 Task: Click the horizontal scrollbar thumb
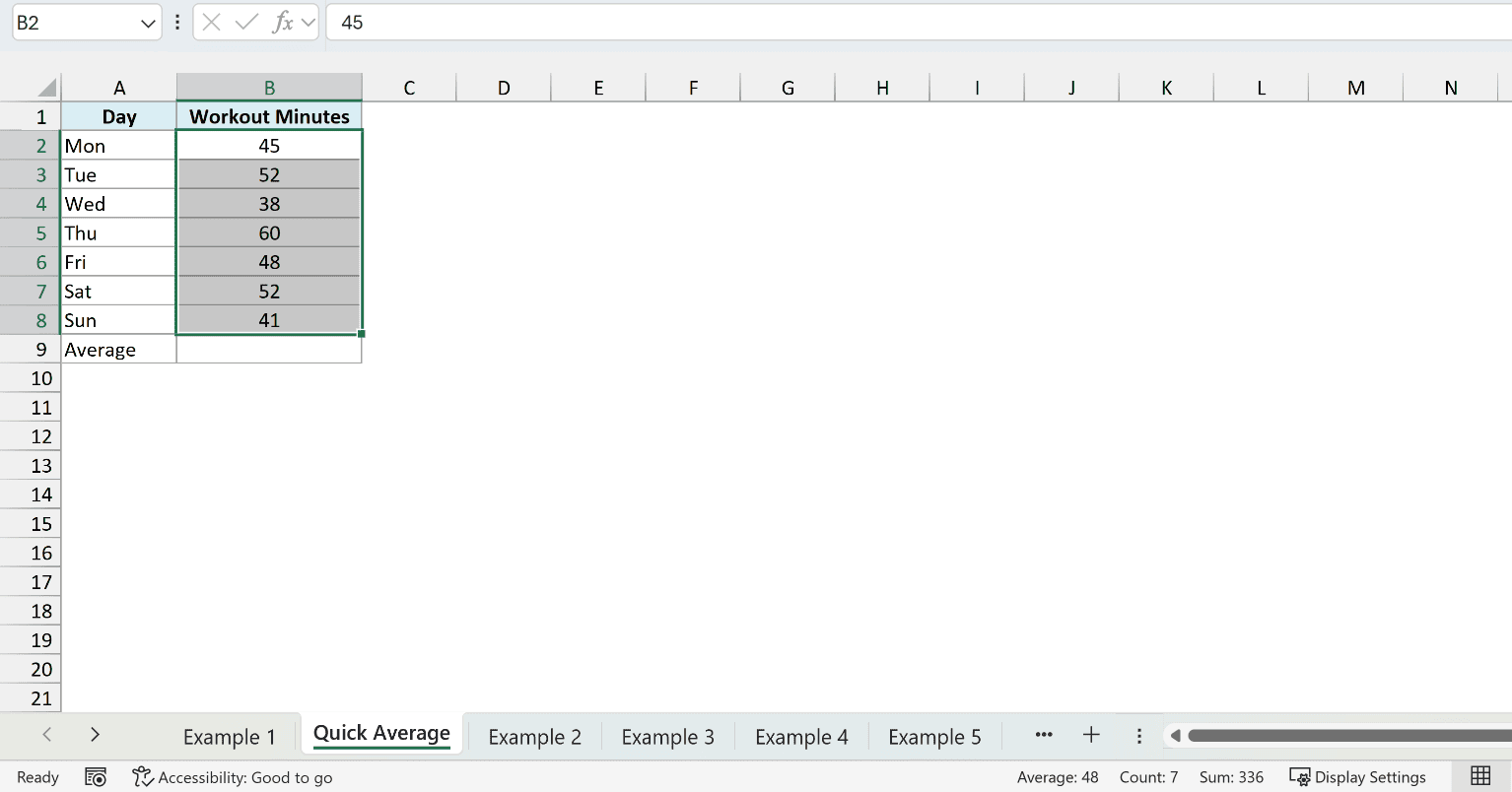(1349, 736)
